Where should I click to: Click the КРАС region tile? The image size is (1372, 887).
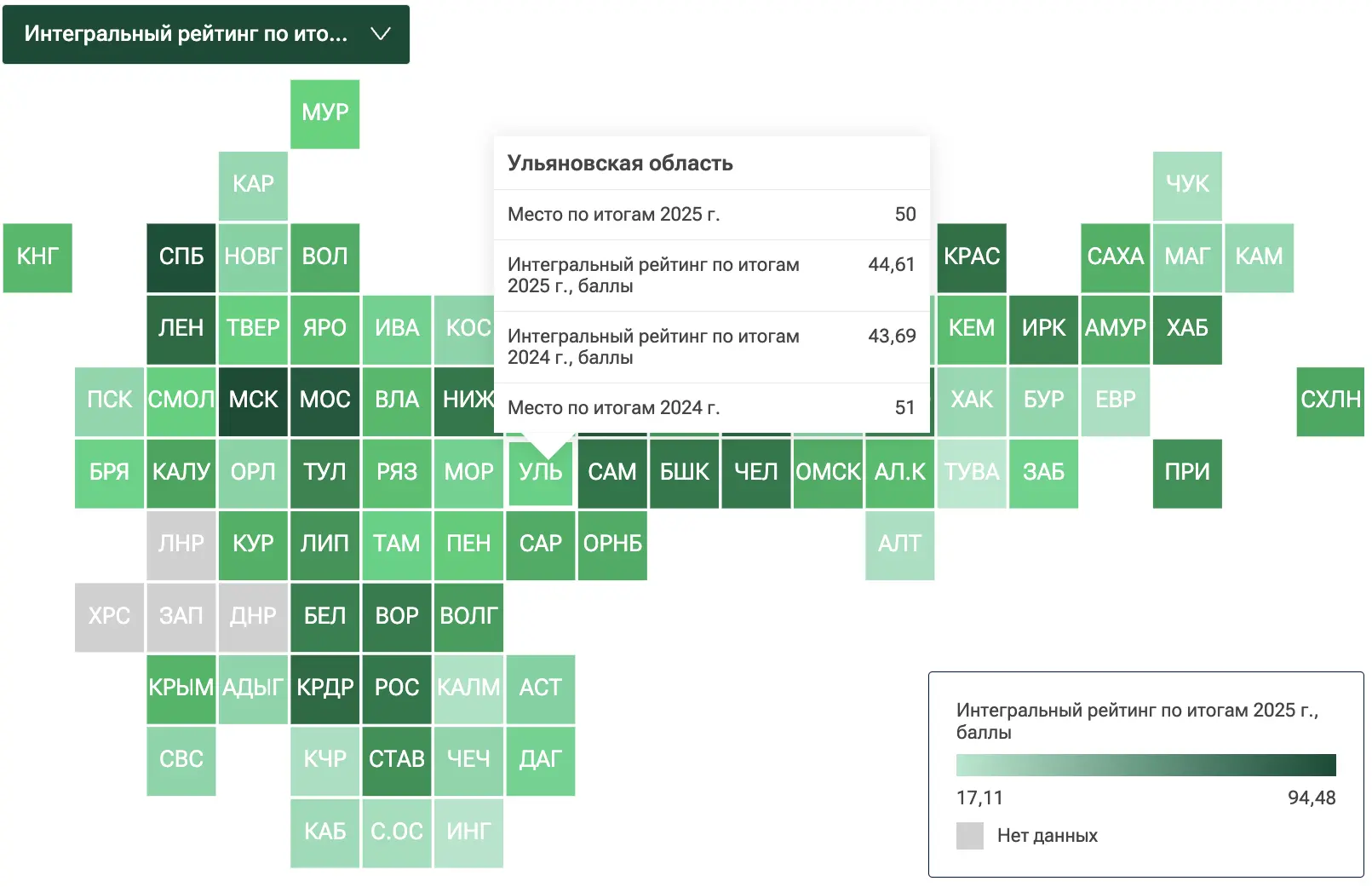pos(972,258)
